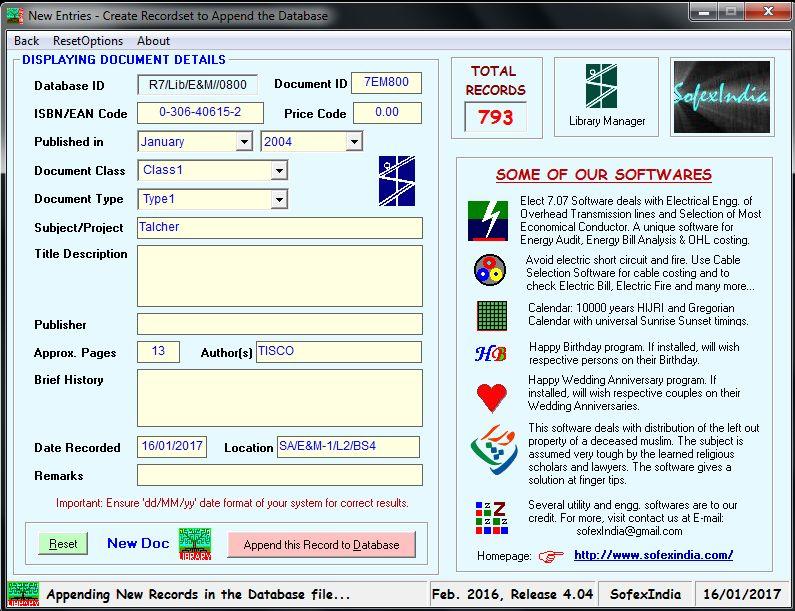
Task: Click the Date Recorded field
Action: [x=172, y=447]
